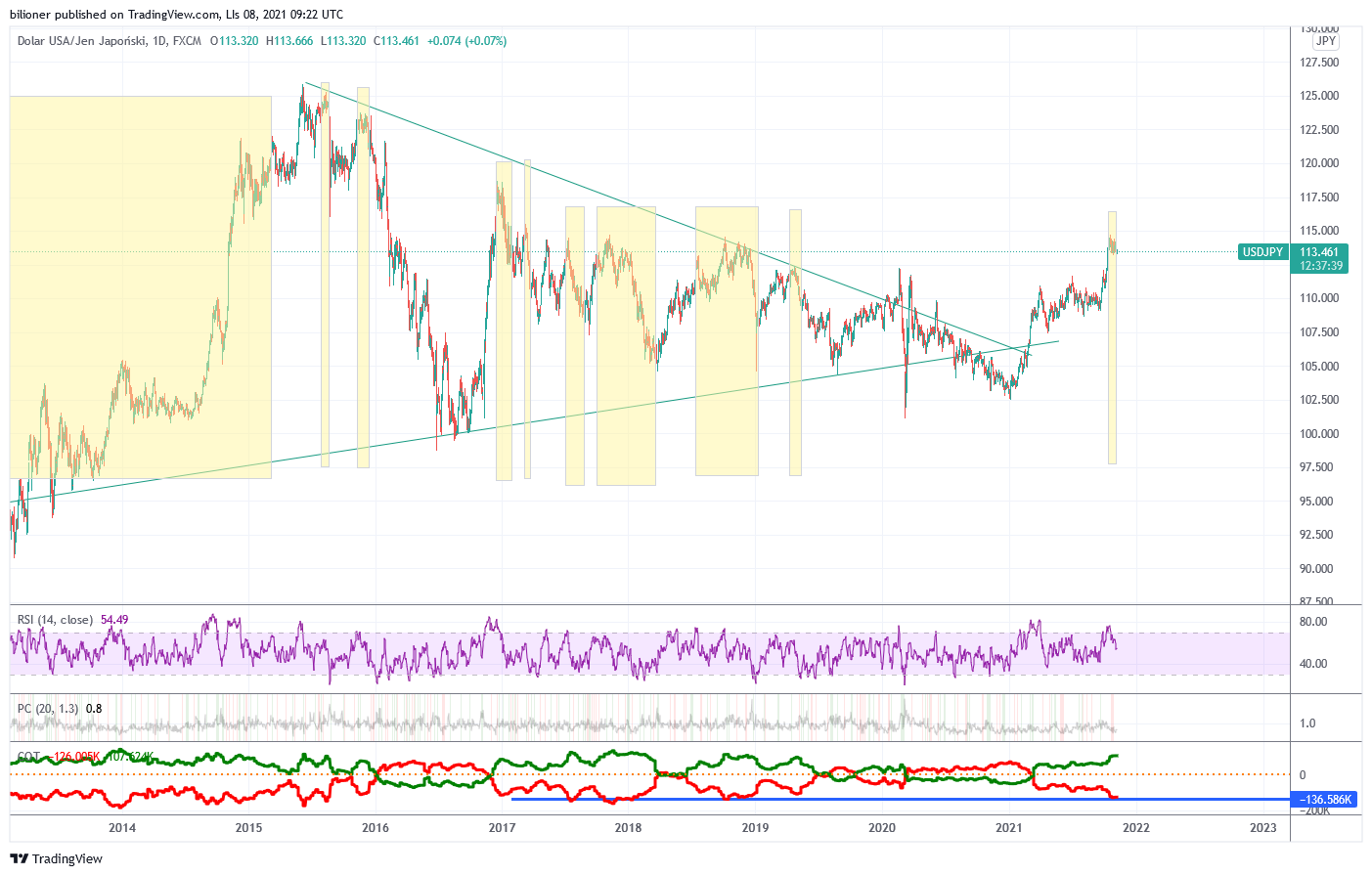
Task: Select the year 2021 on the time axis
Action: point(1010,828)
